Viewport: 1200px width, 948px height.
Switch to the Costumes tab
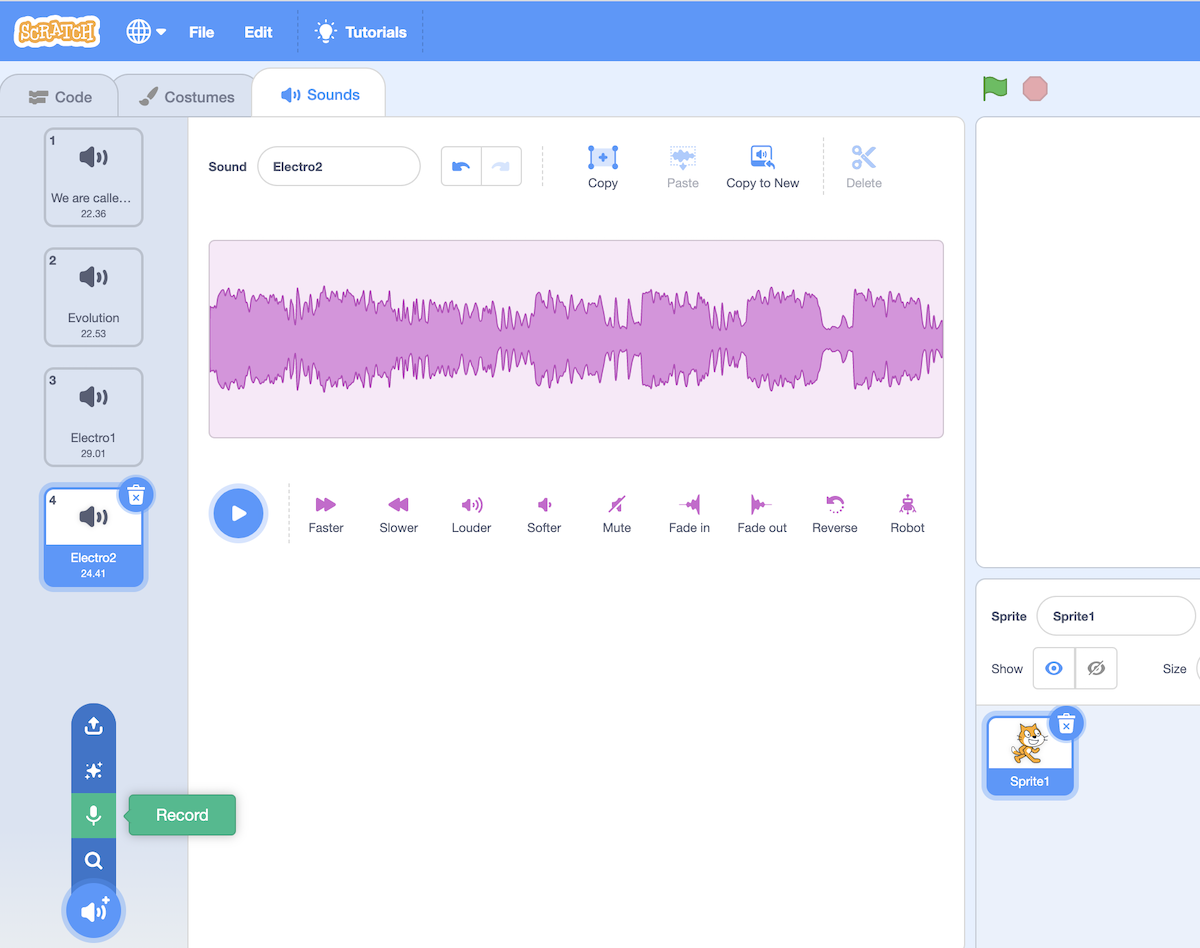[186, 97]
